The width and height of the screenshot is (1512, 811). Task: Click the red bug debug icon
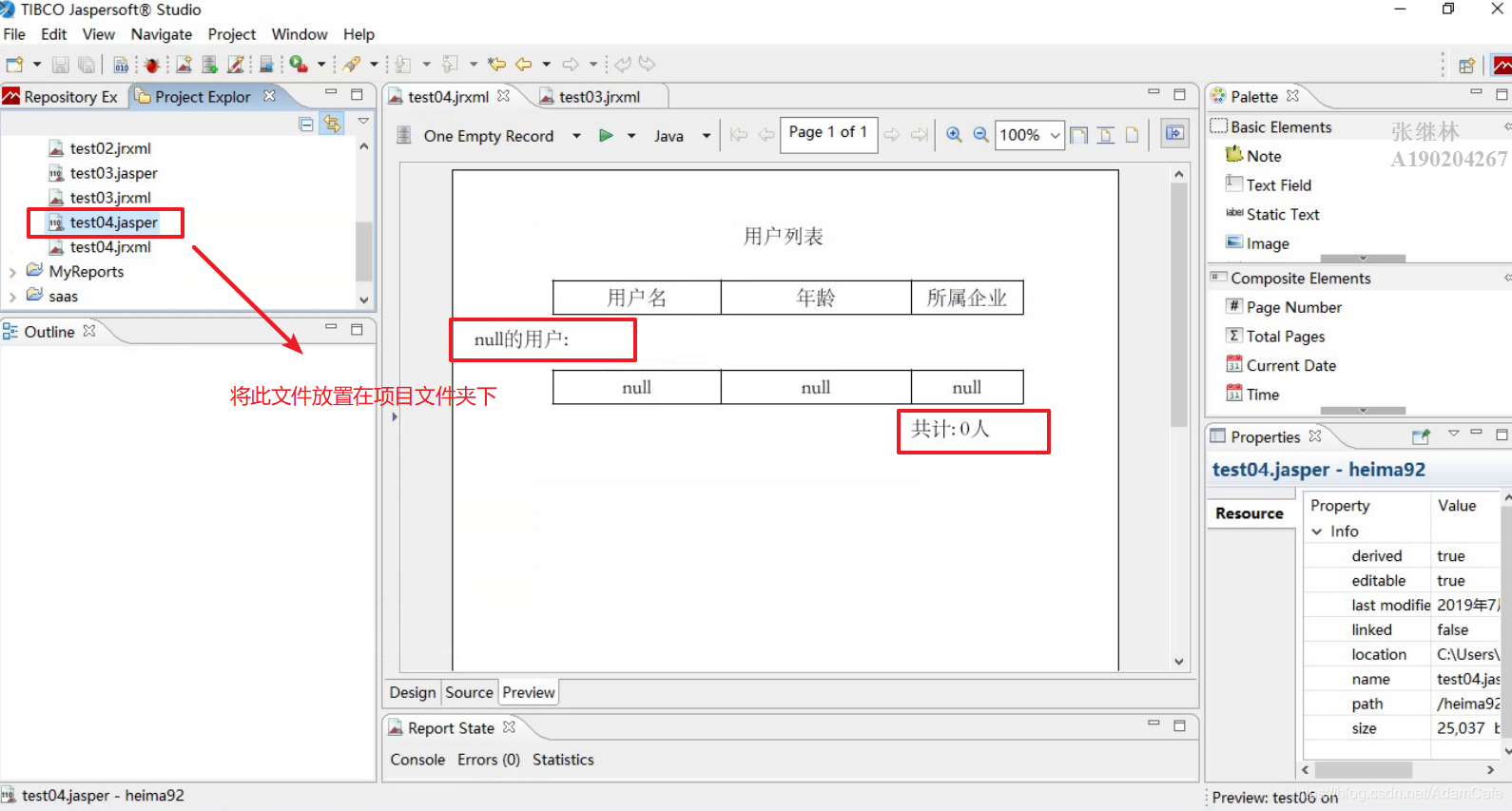[x=152, y=65]
